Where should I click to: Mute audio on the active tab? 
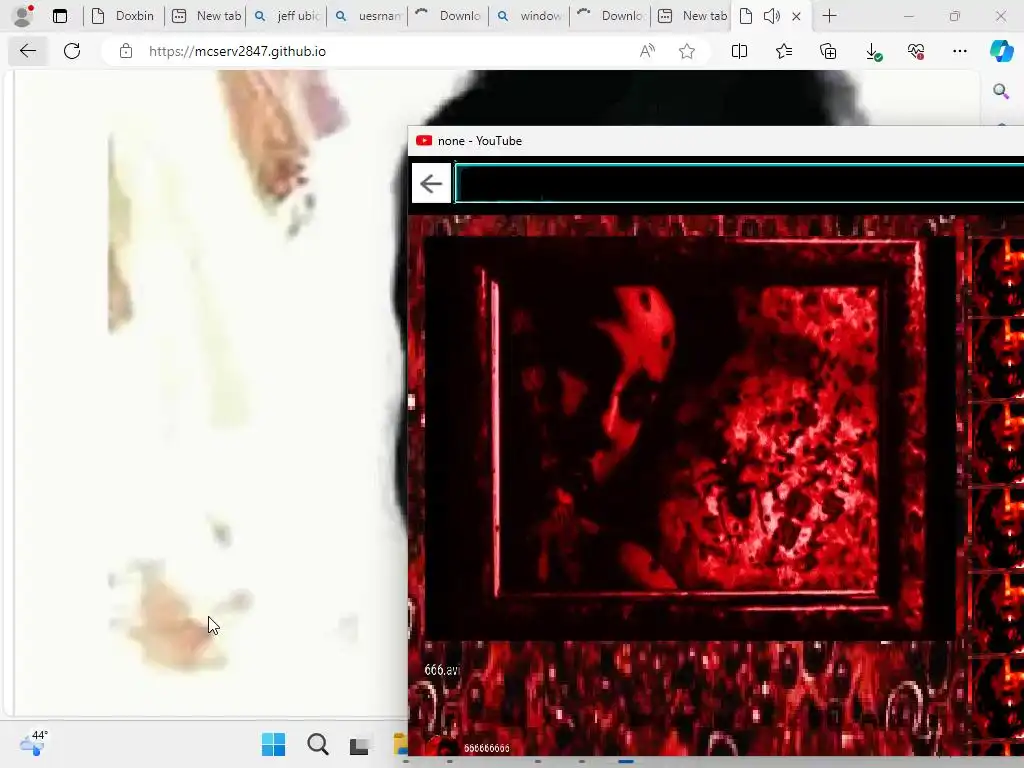(x=771, y=16)
